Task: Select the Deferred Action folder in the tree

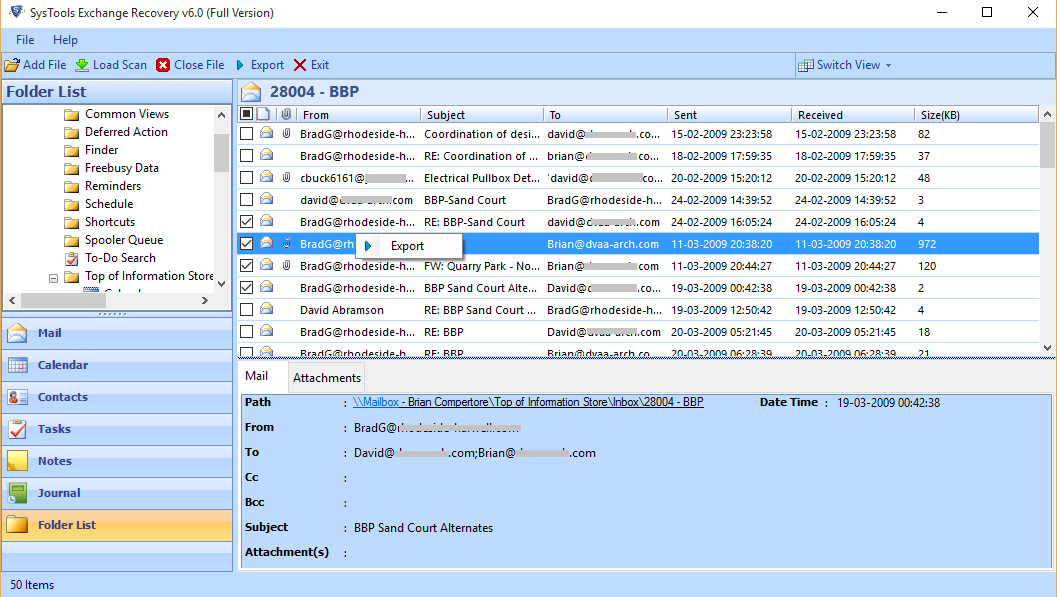Action: pyautogui.click(x=126, y=132)
